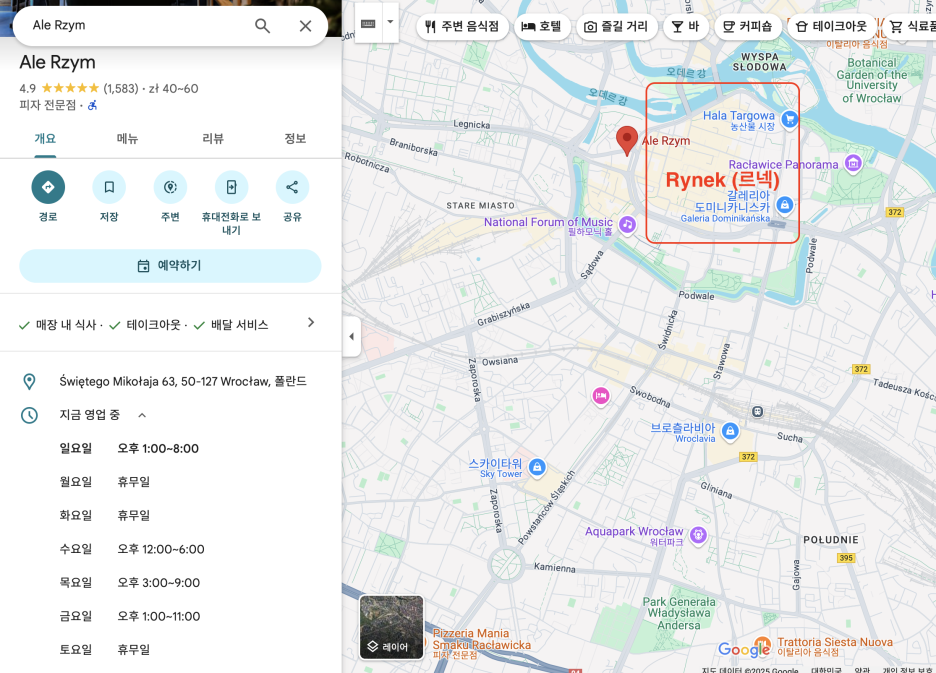Click the red Ale Rzym map pin
Image resolution: width=936 pixels, height=673 pixels.
pyautogui.click(x=626, y=141)
